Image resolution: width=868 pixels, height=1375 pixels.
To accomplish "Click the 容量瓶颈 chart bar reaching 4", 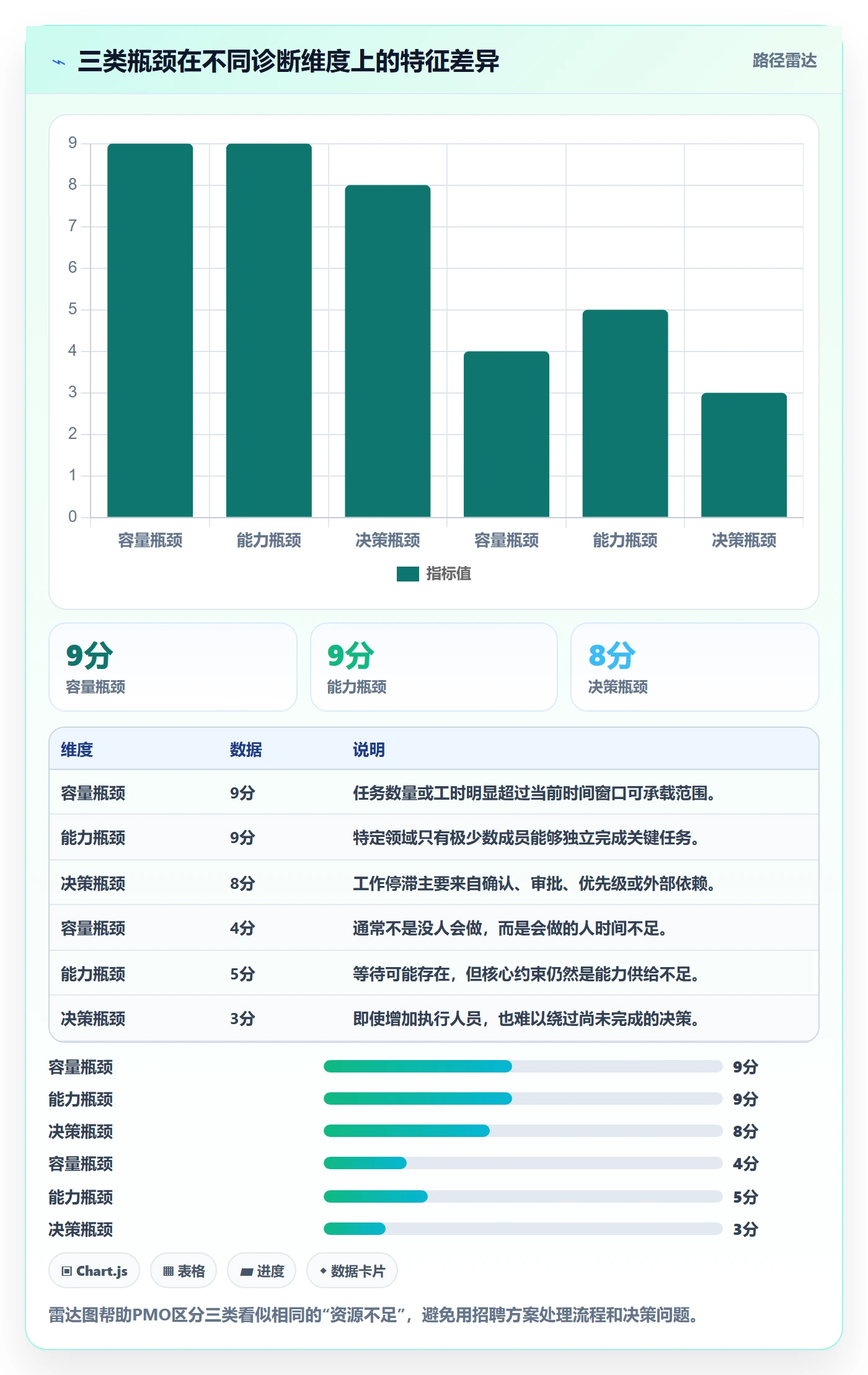I will coord(507,434).
